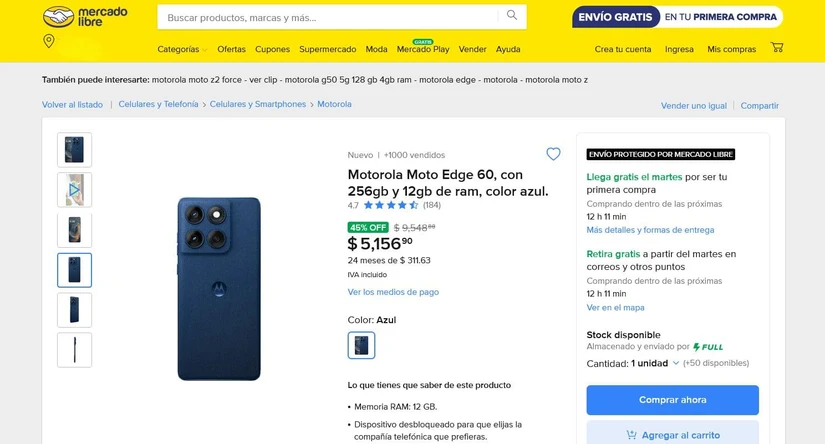This screenshot has height=444, width=825.
Task: Open Ver los medios de pago link
Action: [393, 292]
